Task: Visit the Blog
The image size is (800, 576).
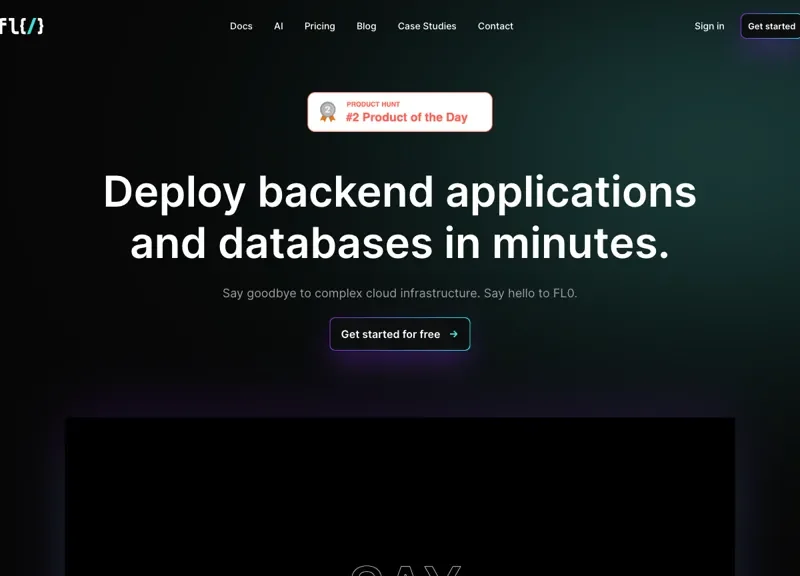Action: (x=366, y=26)
